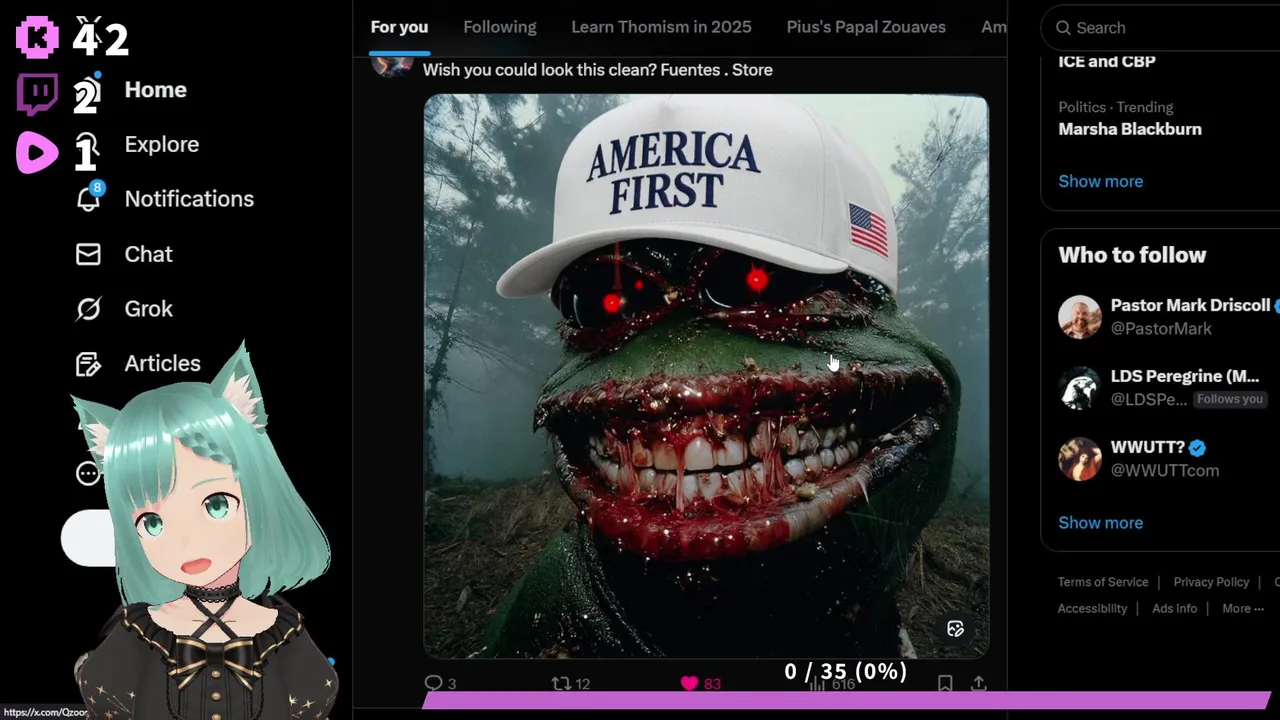This screenshot has height=720, width=1280.
Task: Click the Articles document icon
Action: [x=88, y=364]
